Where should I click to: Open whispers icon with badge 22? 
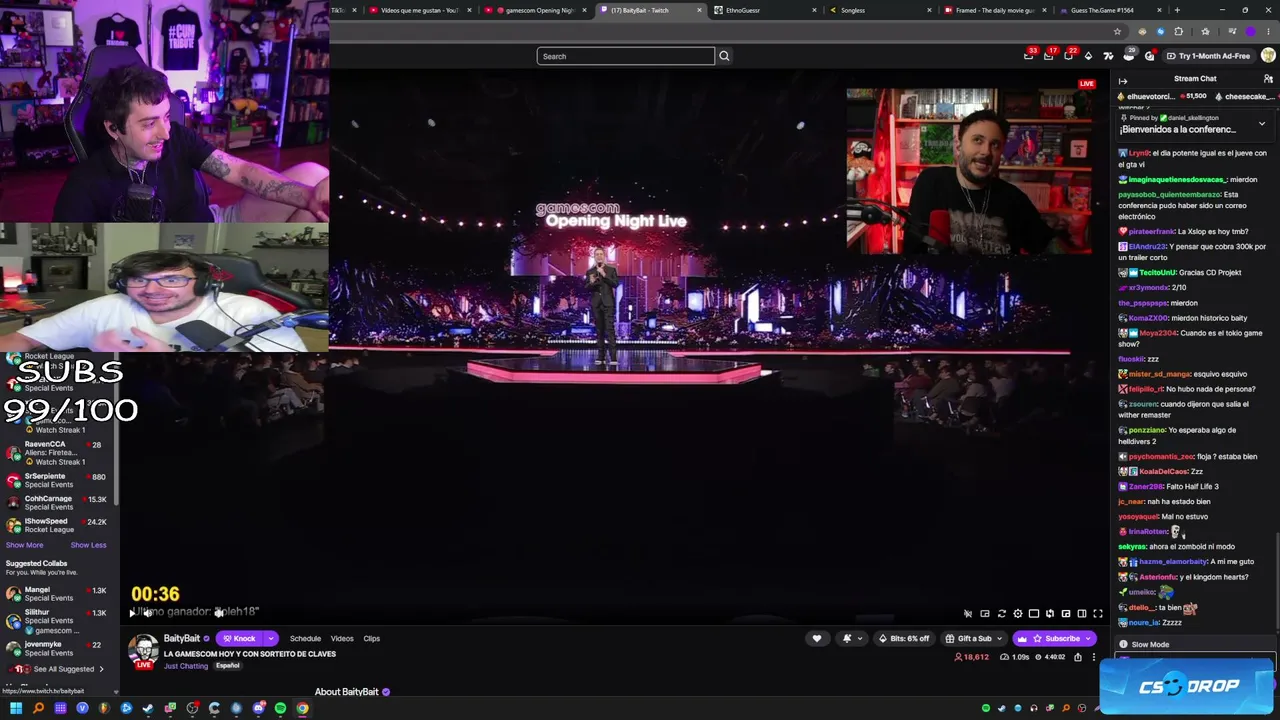coord(1068,56)
